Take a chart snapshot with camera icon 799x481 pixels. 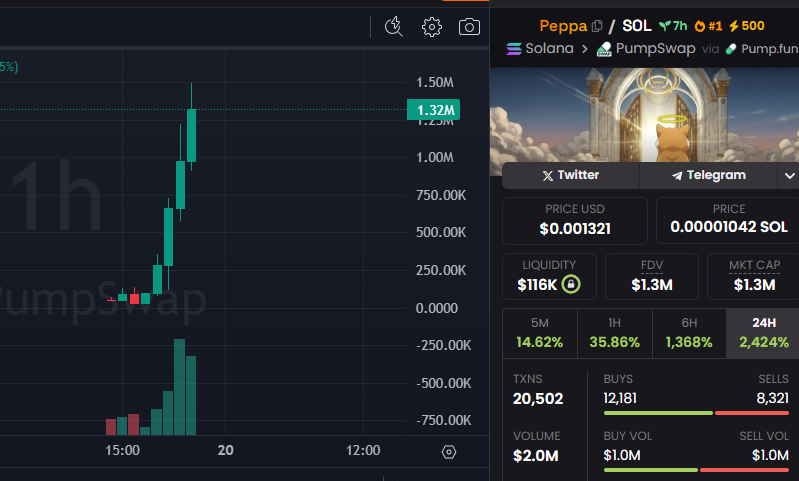[x=469, y=27]
